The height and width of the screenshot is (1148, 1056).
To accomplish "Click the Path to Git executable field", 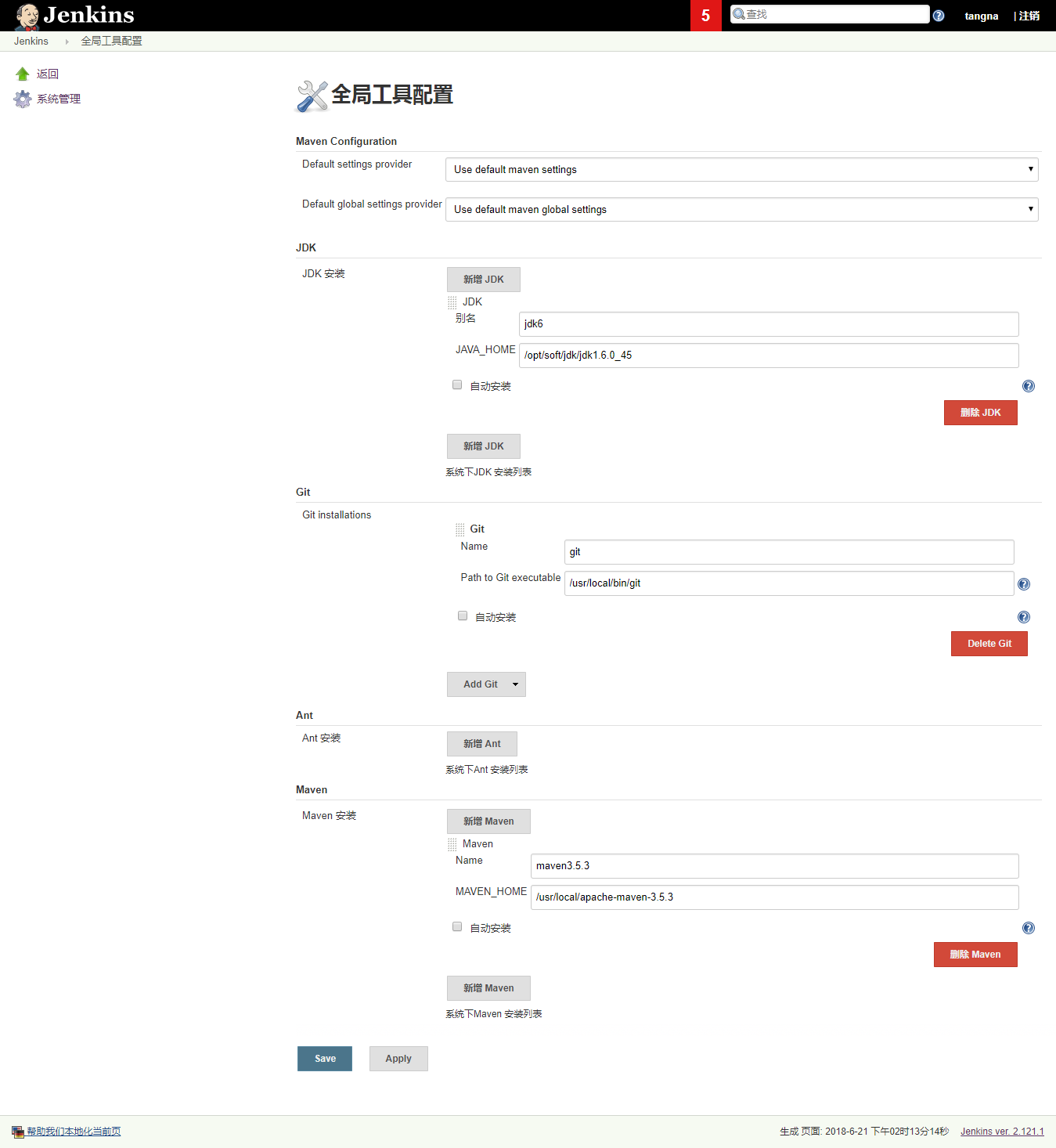I will 789,583.
